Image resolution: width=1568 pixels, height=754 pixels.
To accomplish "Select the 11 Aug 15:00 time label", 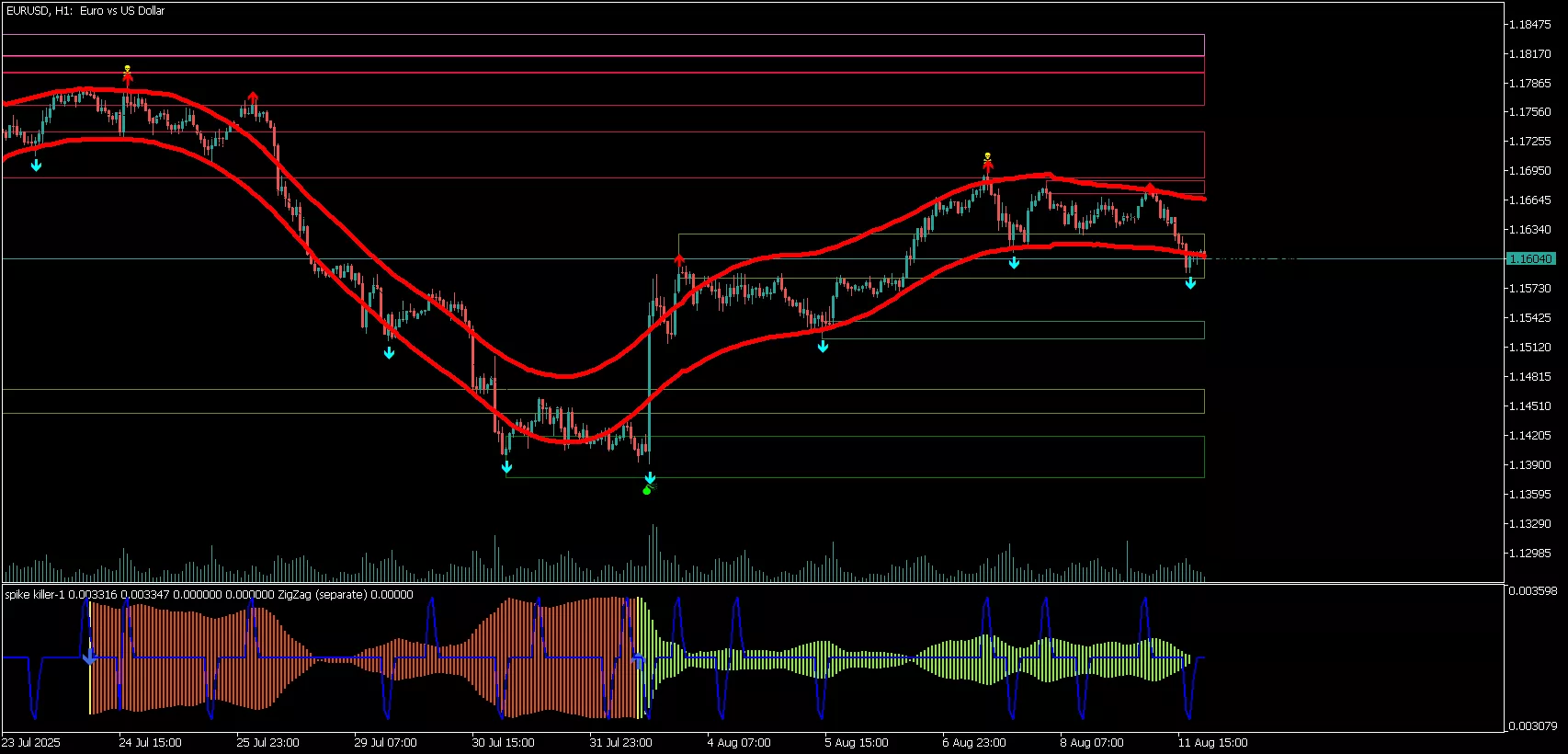I will pyautogui.click(x=1213, y=743).
